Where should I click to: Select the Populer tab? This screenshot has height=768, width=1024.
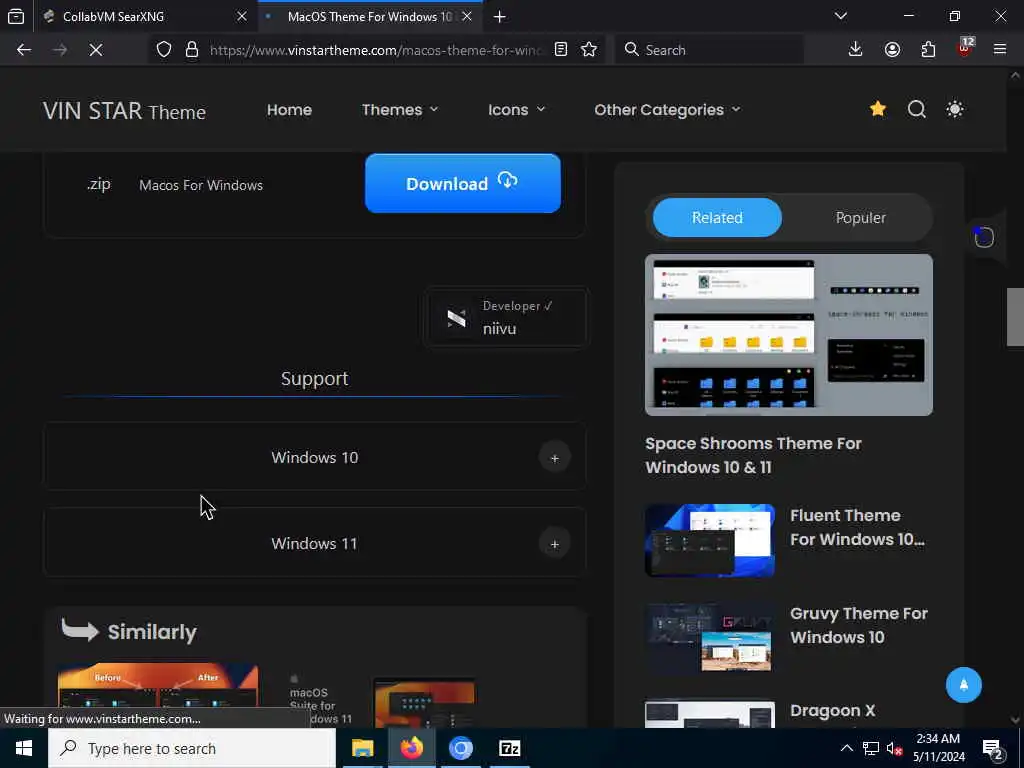coord(860,217)
